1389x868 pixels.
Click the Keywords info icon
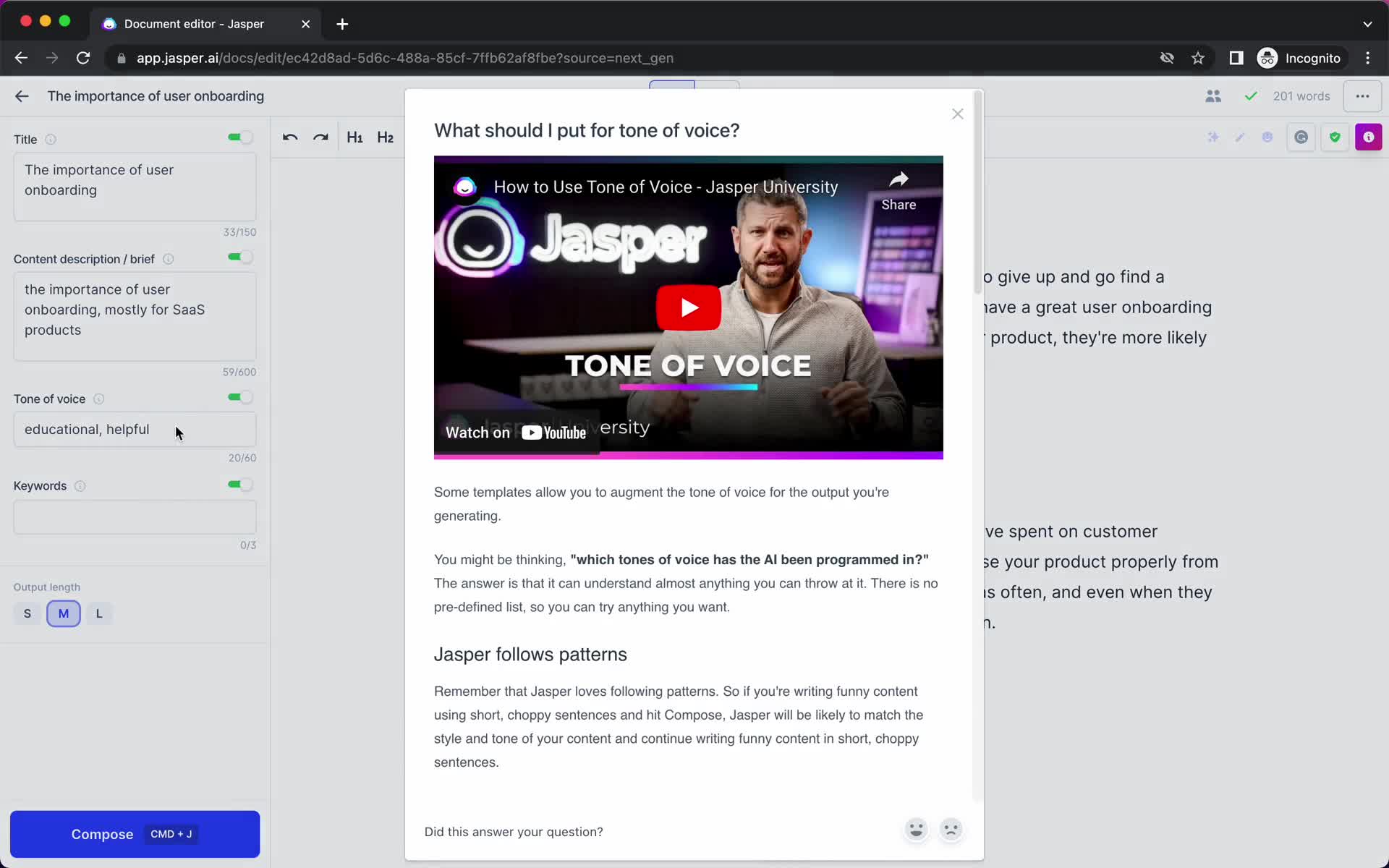click(80, 486)
